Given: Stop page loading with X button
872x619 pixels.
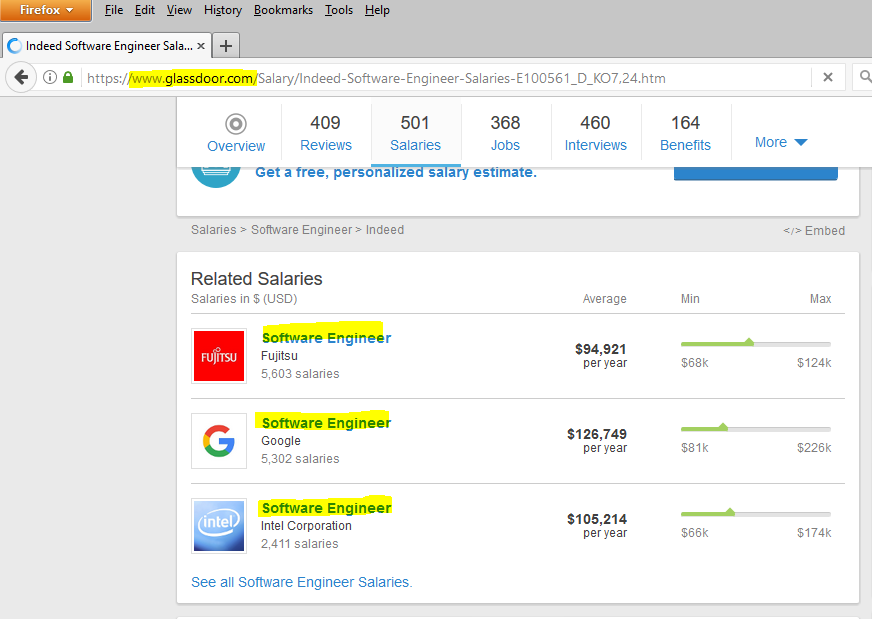Looking at the screenshot, I should click(828, 77).
